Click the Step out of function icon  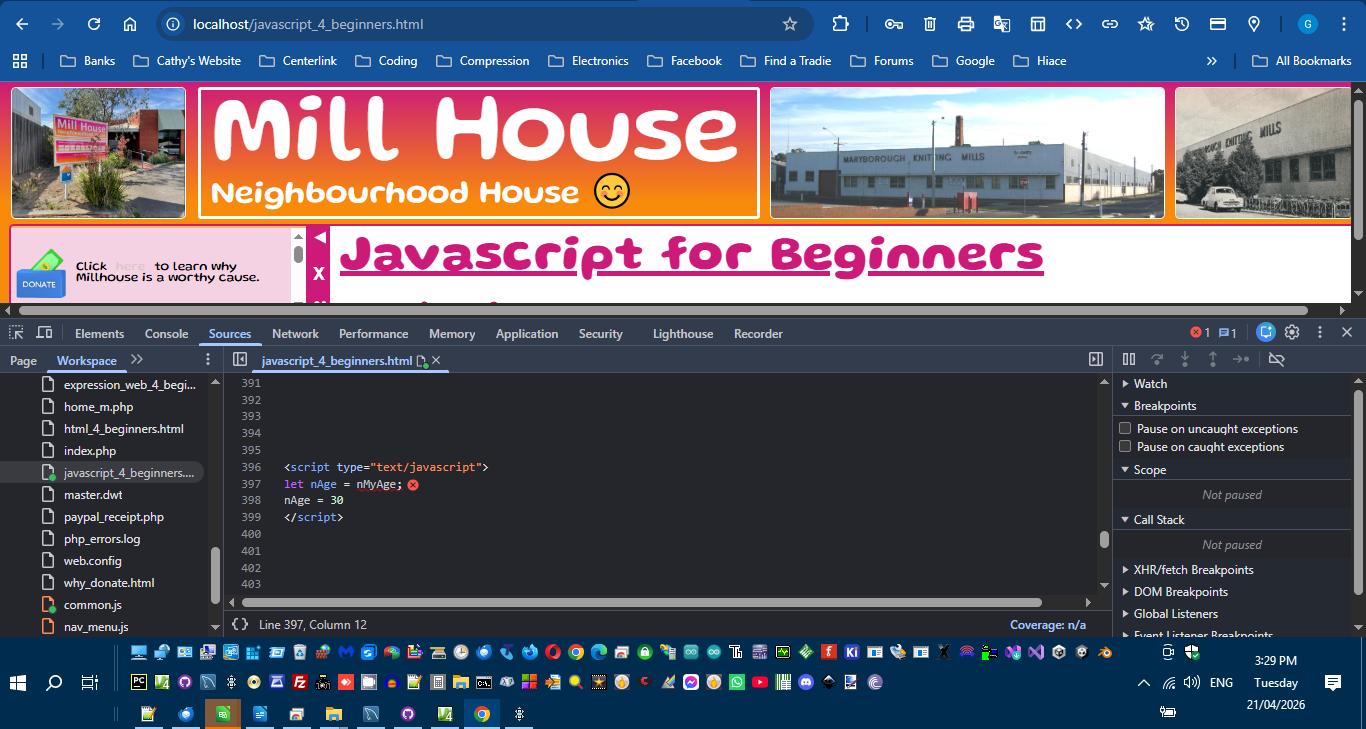1213,359
